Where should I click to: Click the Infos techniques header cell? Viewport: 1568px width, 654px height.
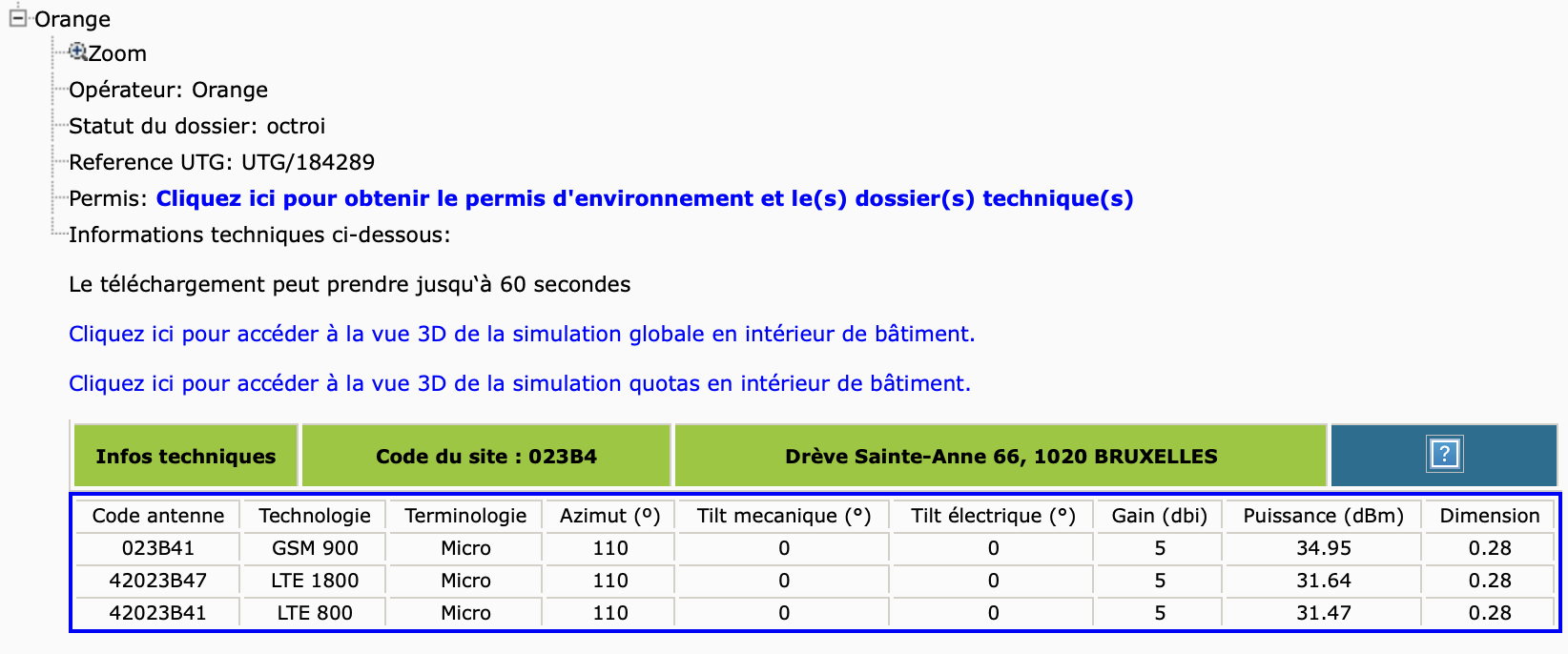pos(186,456)
